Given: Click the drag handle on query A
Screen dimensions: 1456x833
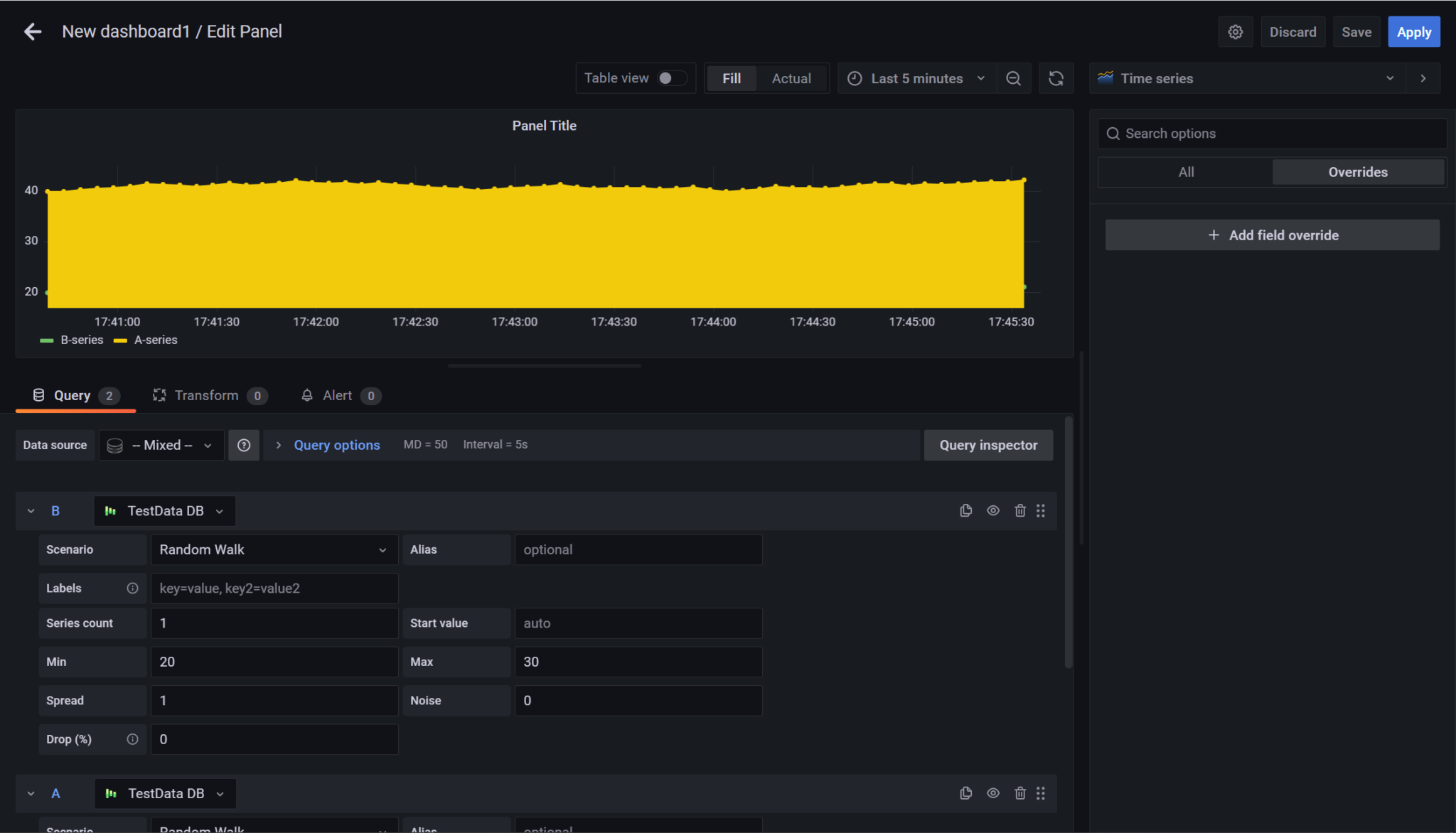Looking at the screenshot, I should (1041, 793).
